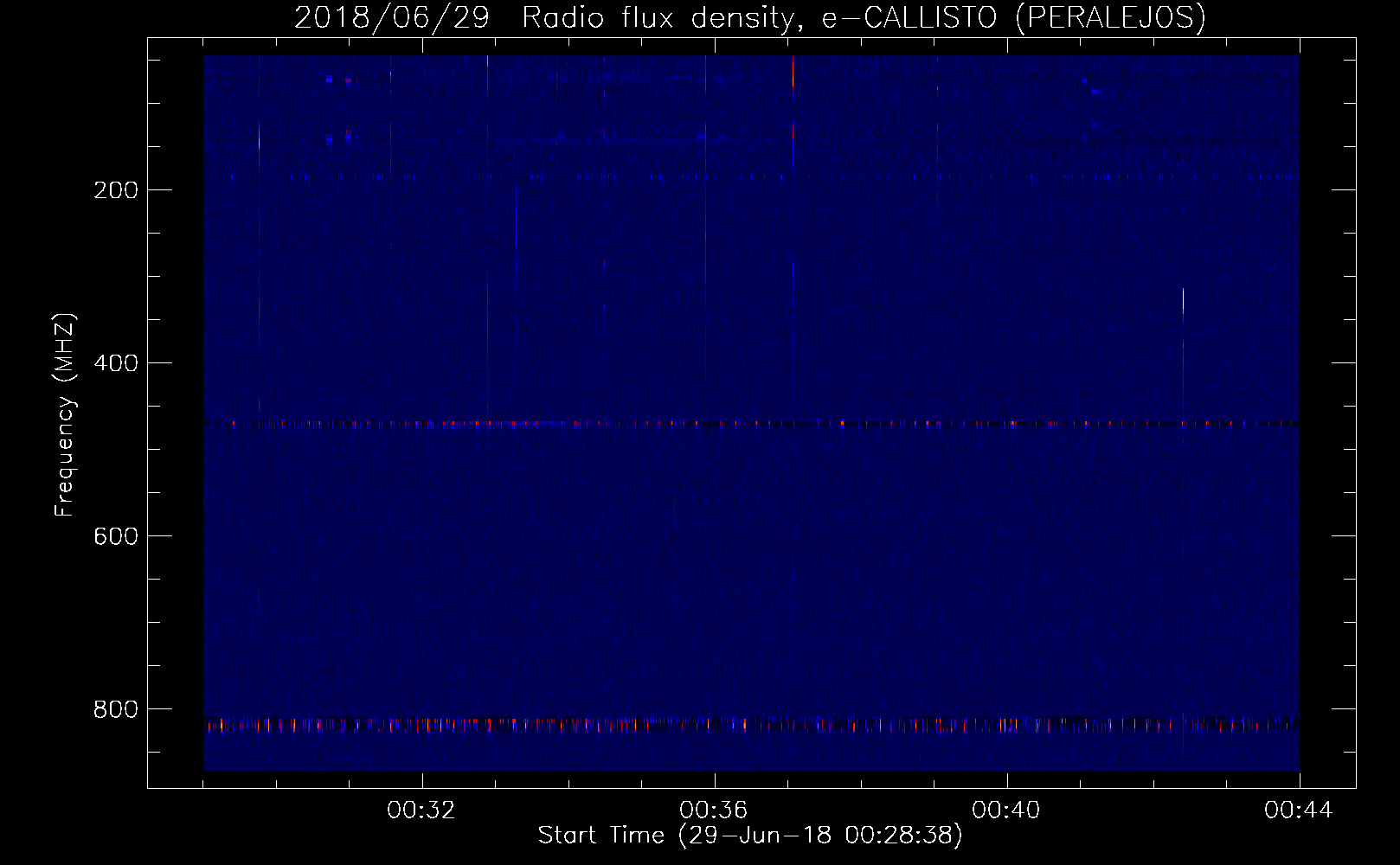Click the 800 frequency tick label
This screenshot has height=865, width=1400.
coord(116,709)
